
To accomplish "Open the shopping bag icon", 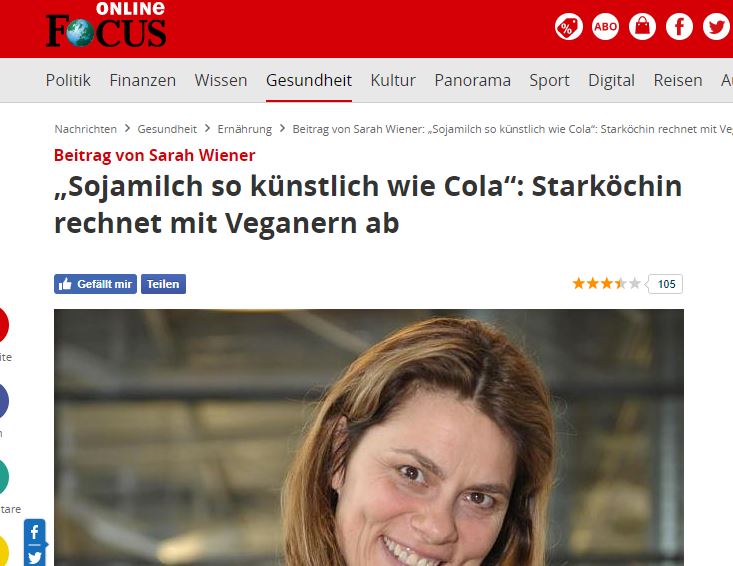I will (x=642, y=27).
